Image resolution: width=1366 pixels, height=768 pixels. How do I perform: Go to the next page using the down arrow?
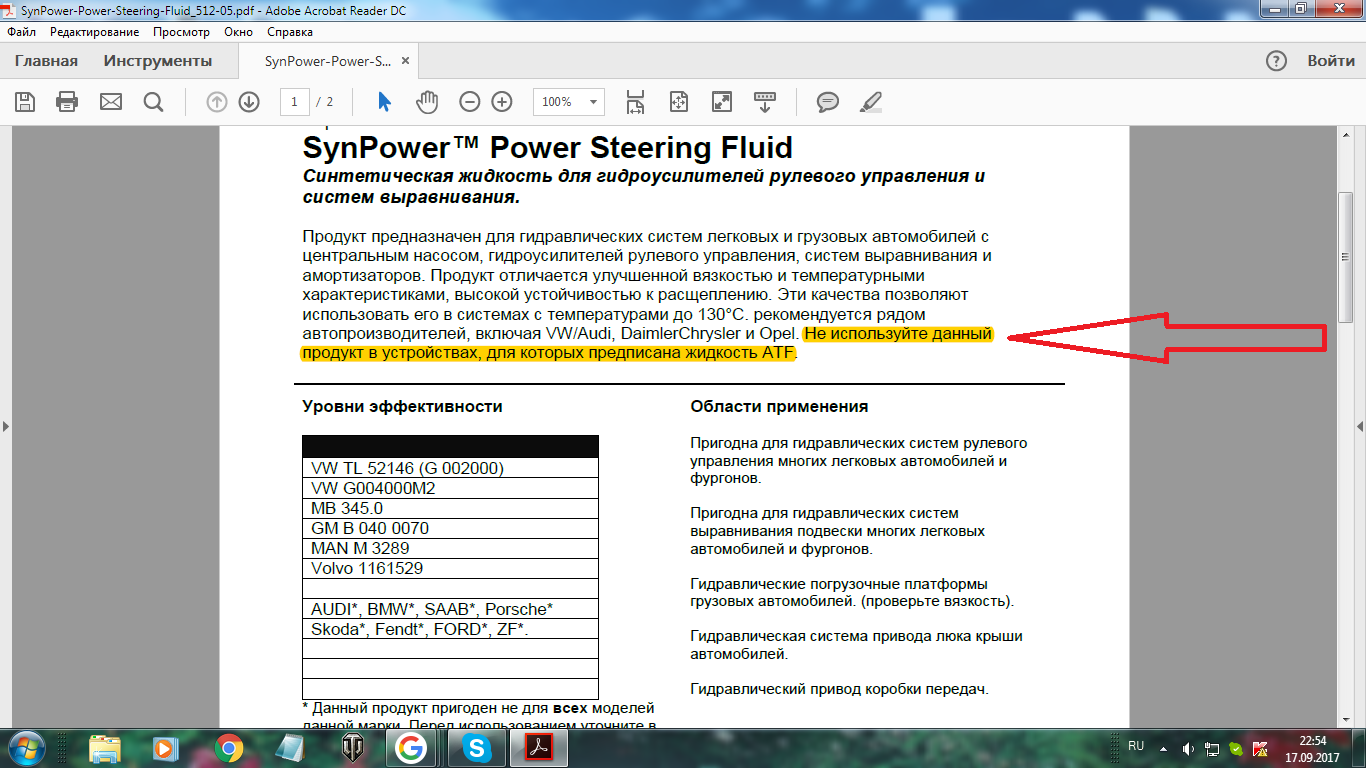click(249, 101)
